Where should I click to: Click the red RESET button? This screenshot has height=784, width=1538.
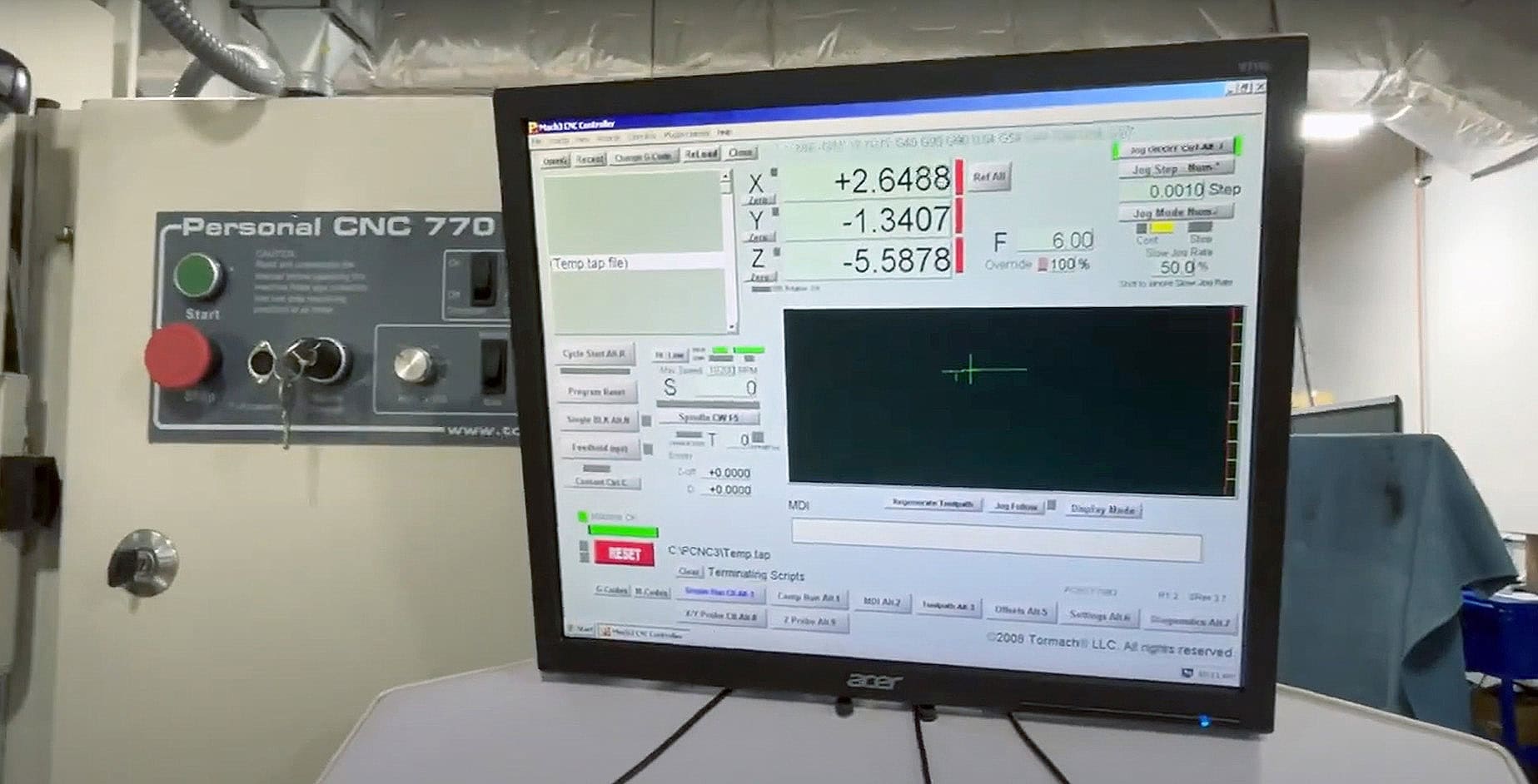(x=625, y=553)
